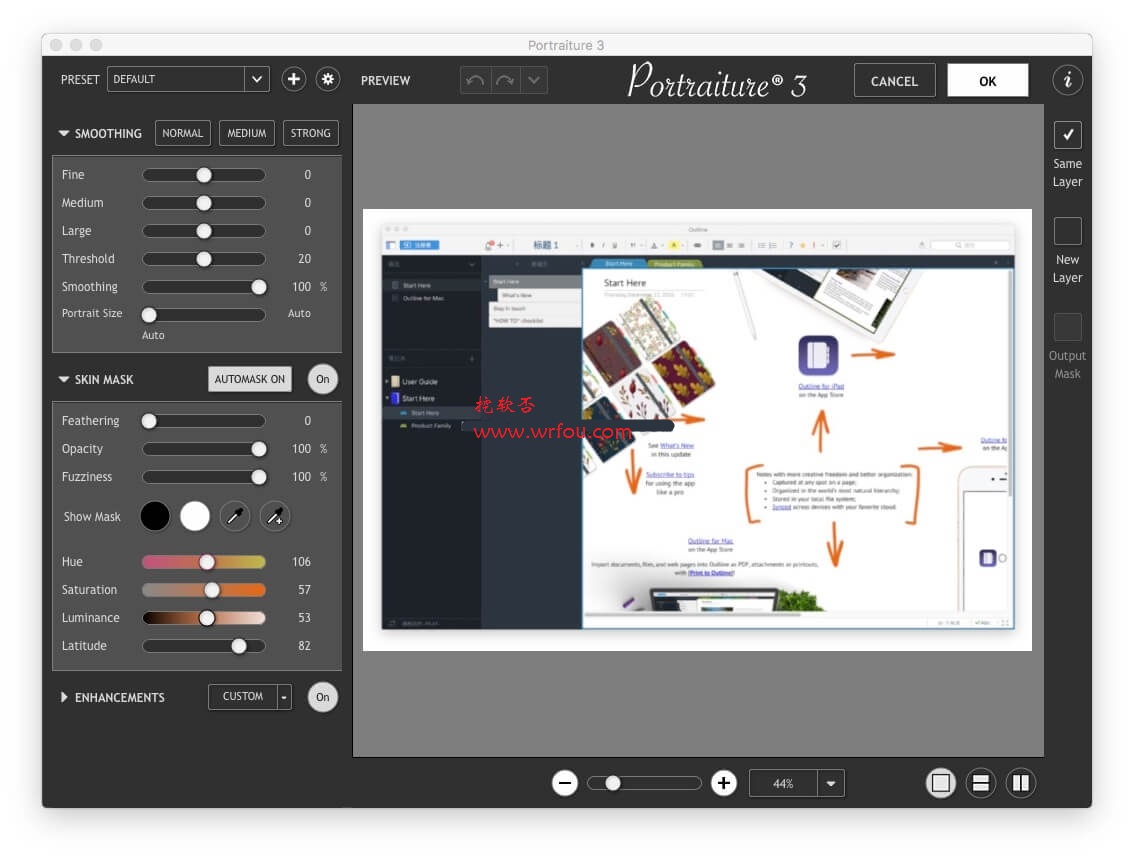
Task: Click the Hue color slider
Action: (204, 562)
